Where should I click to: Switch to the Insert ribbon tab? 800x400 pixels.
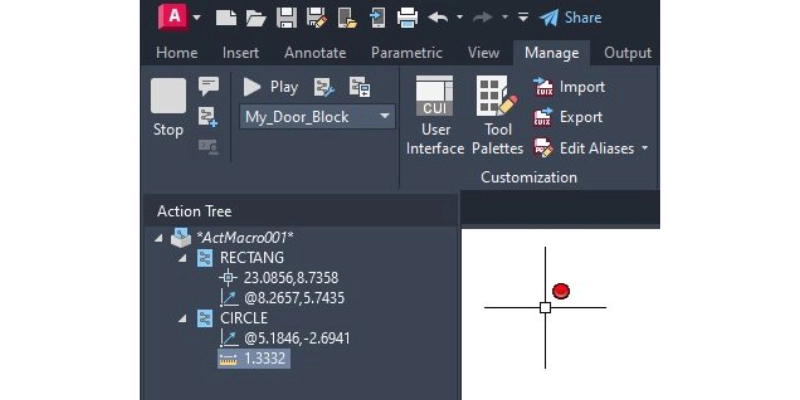tap(241, 53)
